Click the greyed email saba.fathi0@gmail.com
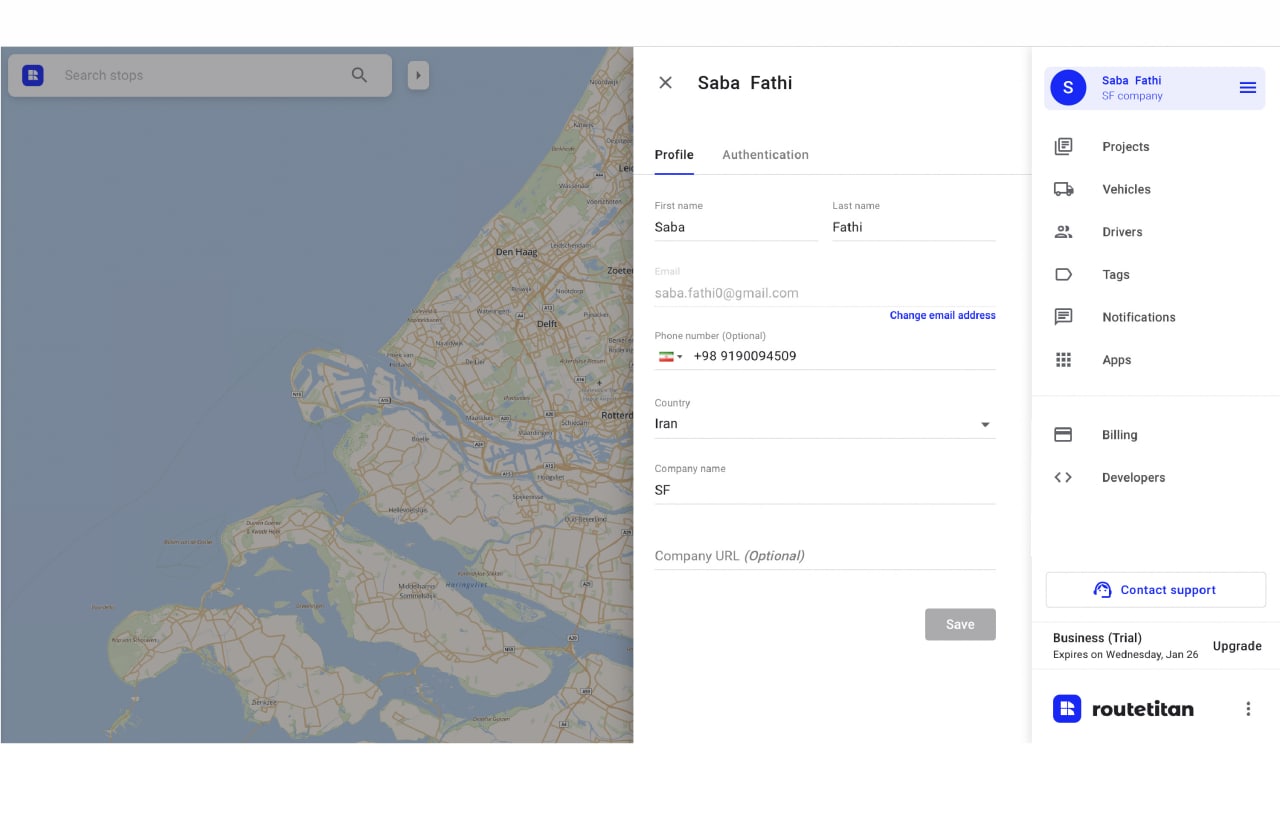 click(727, 293)
